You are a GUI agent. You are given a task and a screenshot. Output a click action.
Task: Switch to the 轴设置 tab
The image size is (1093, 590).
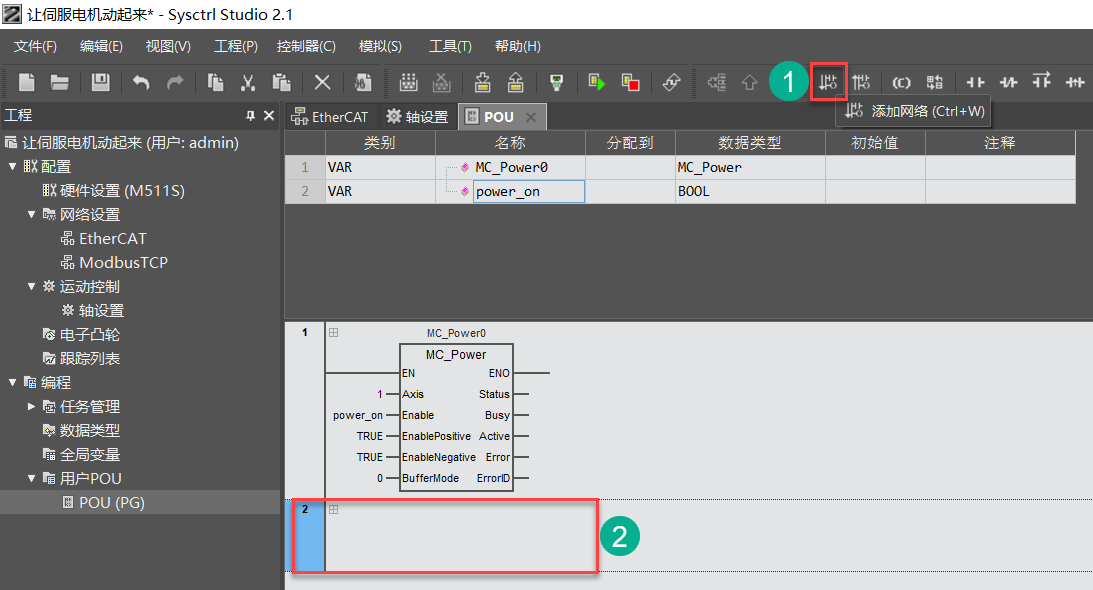[x=418, y=116]
